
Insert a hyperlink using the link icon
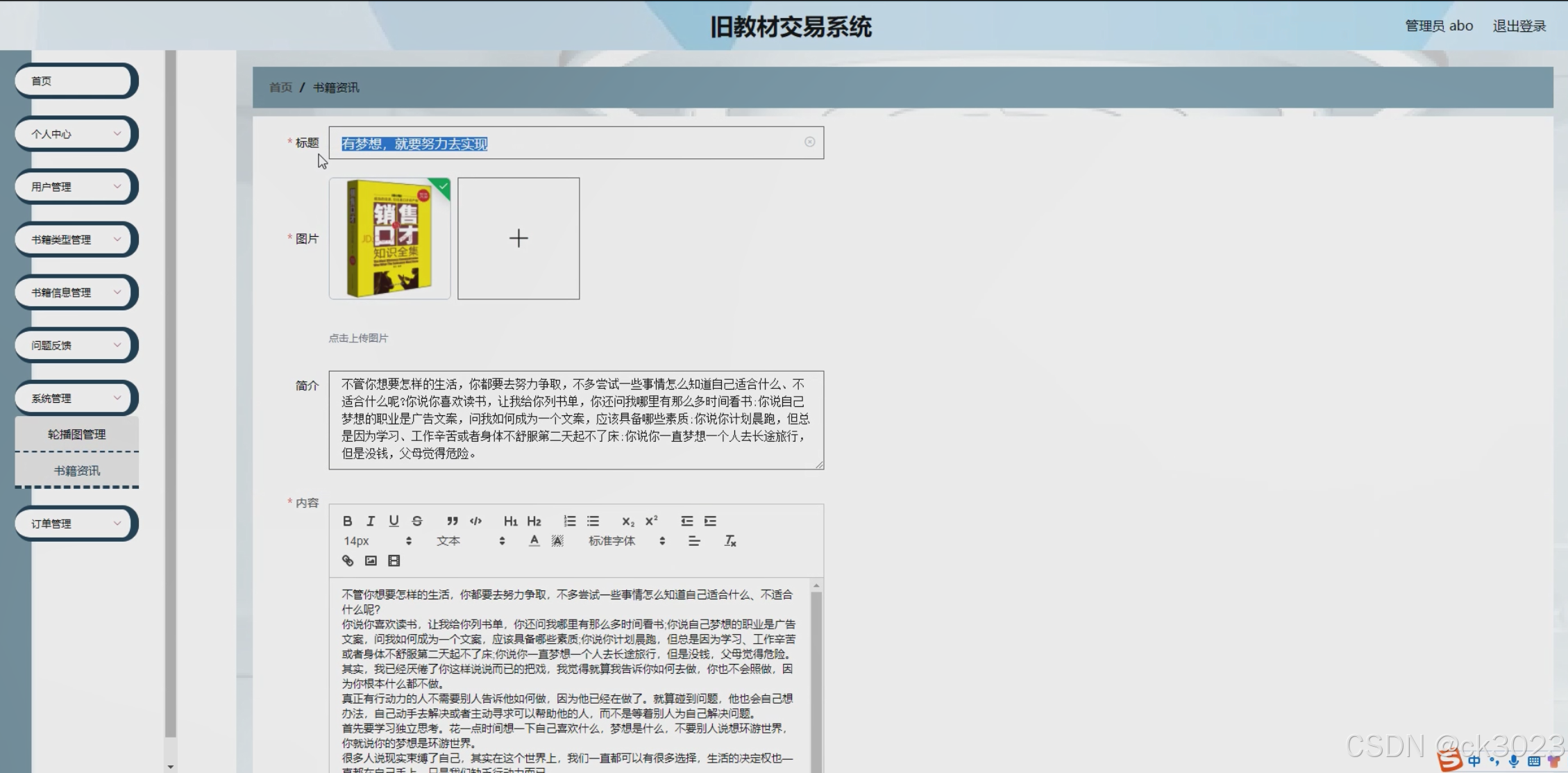point(348,560)
